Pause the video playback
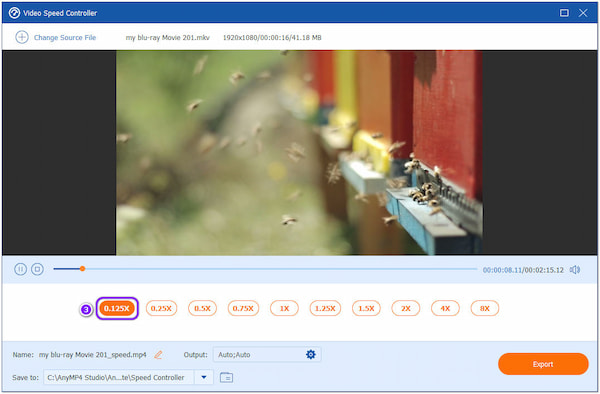This screenshot has height=394, width=600. [x=21, y=269]
